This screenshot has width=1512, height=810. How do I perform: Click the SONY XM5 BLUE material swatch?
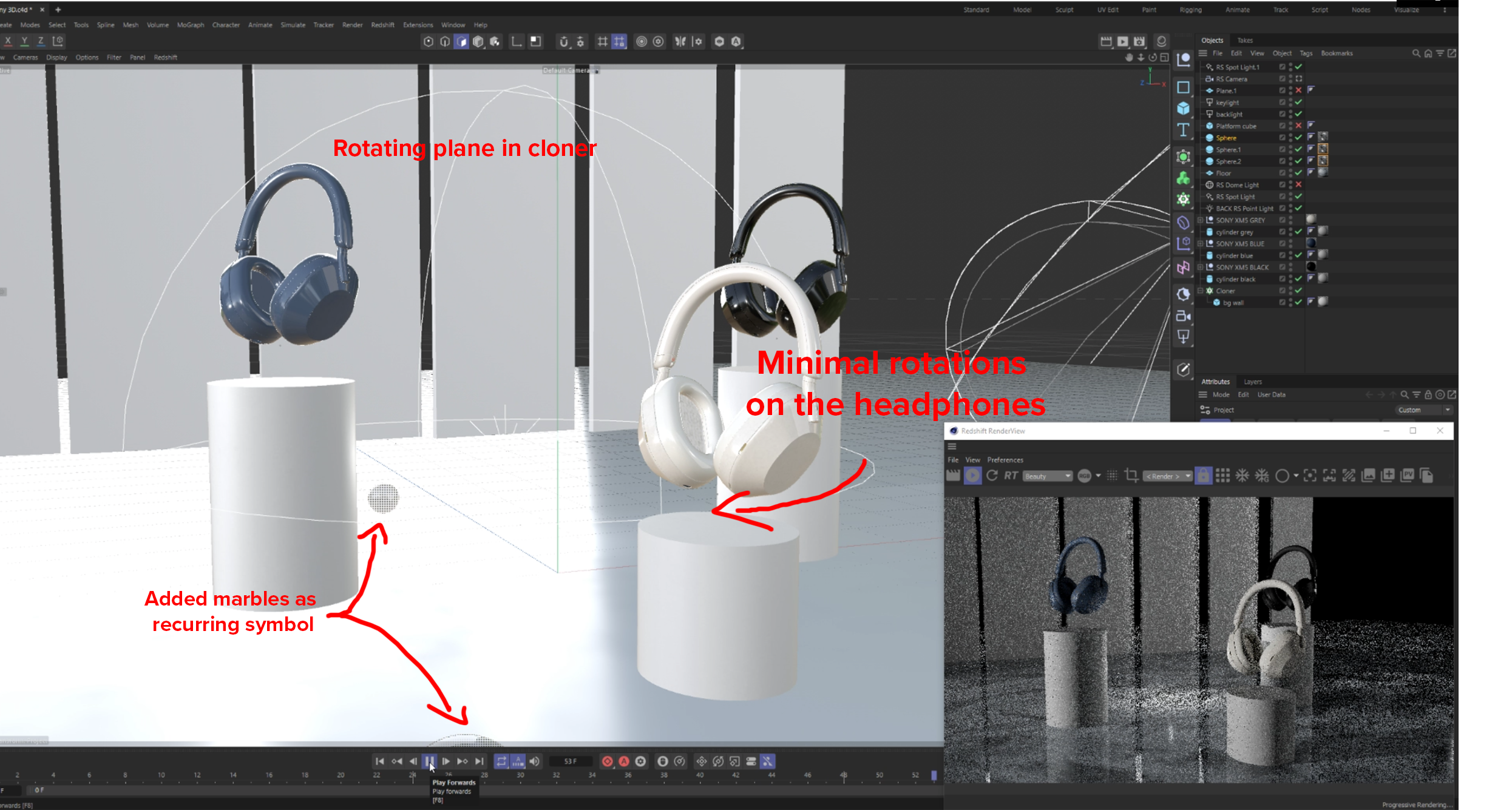pyautogui.click(x=1310, y=243)
